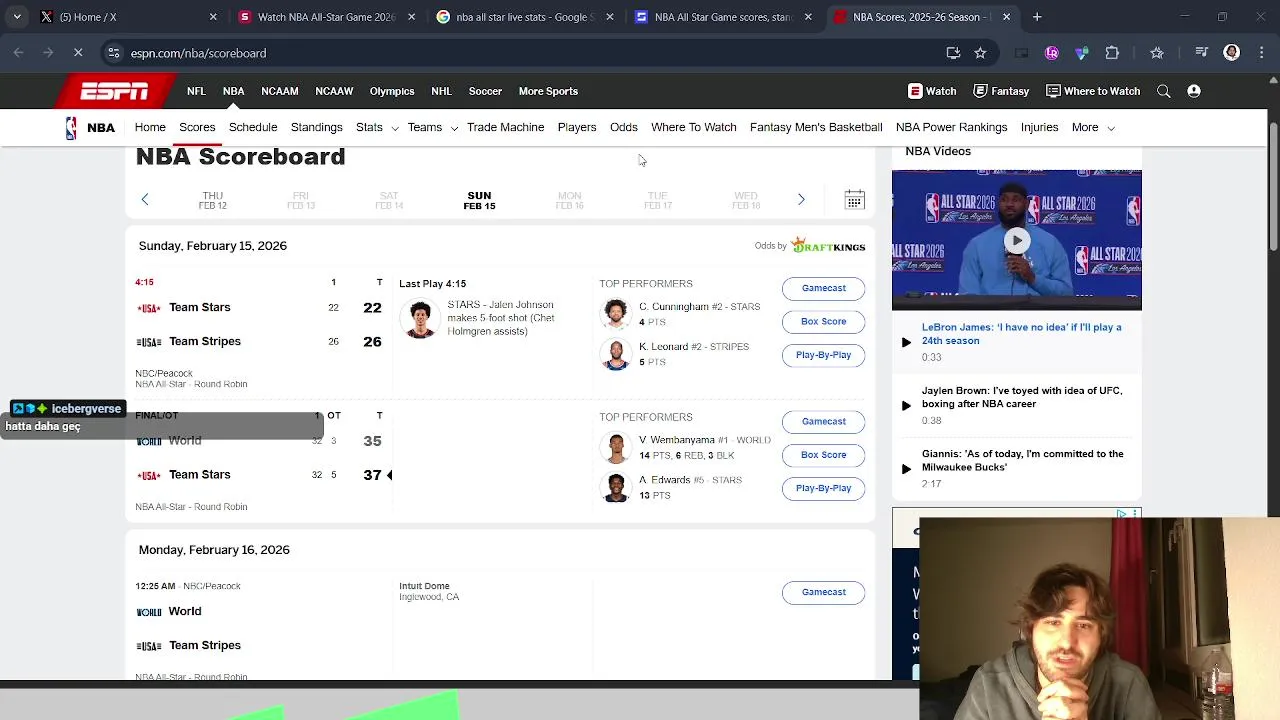Open all bookmarks star icon in toolbar
Viewport: 1280px width, 720px height.
1157,53
